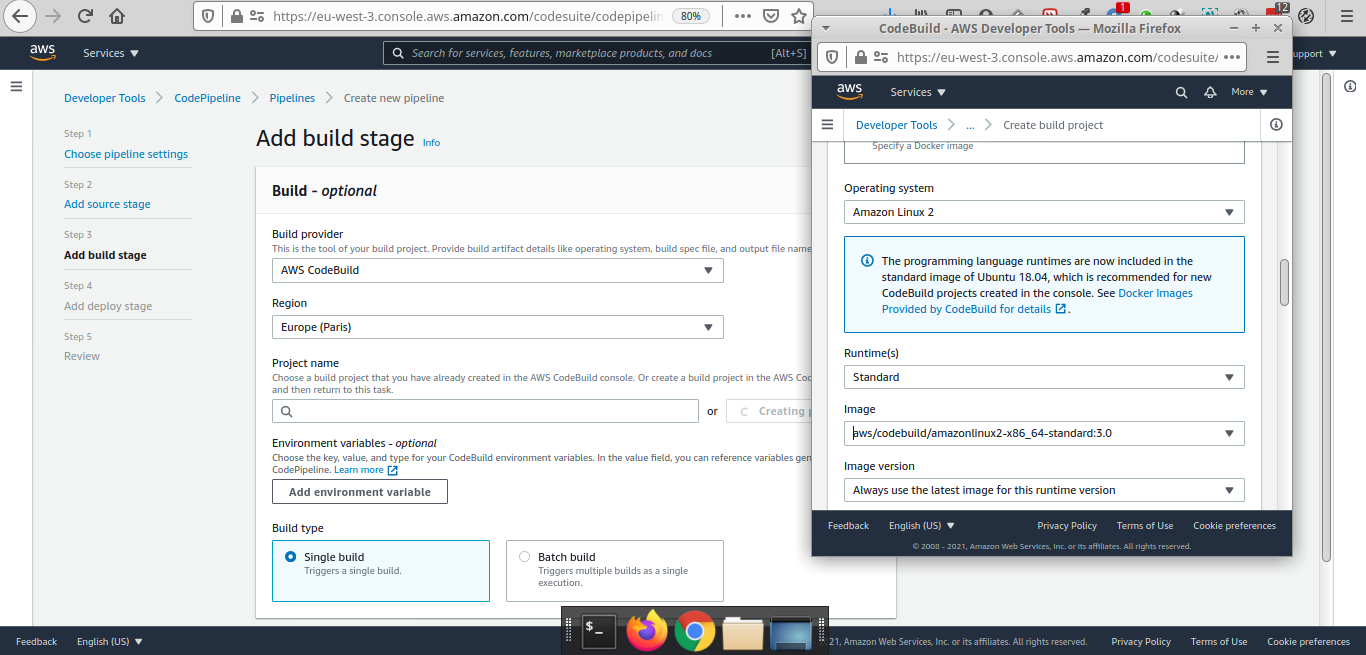Click info circle icon beside Create build project
The image size is (1366, 655).
[x=1276, y=125]
